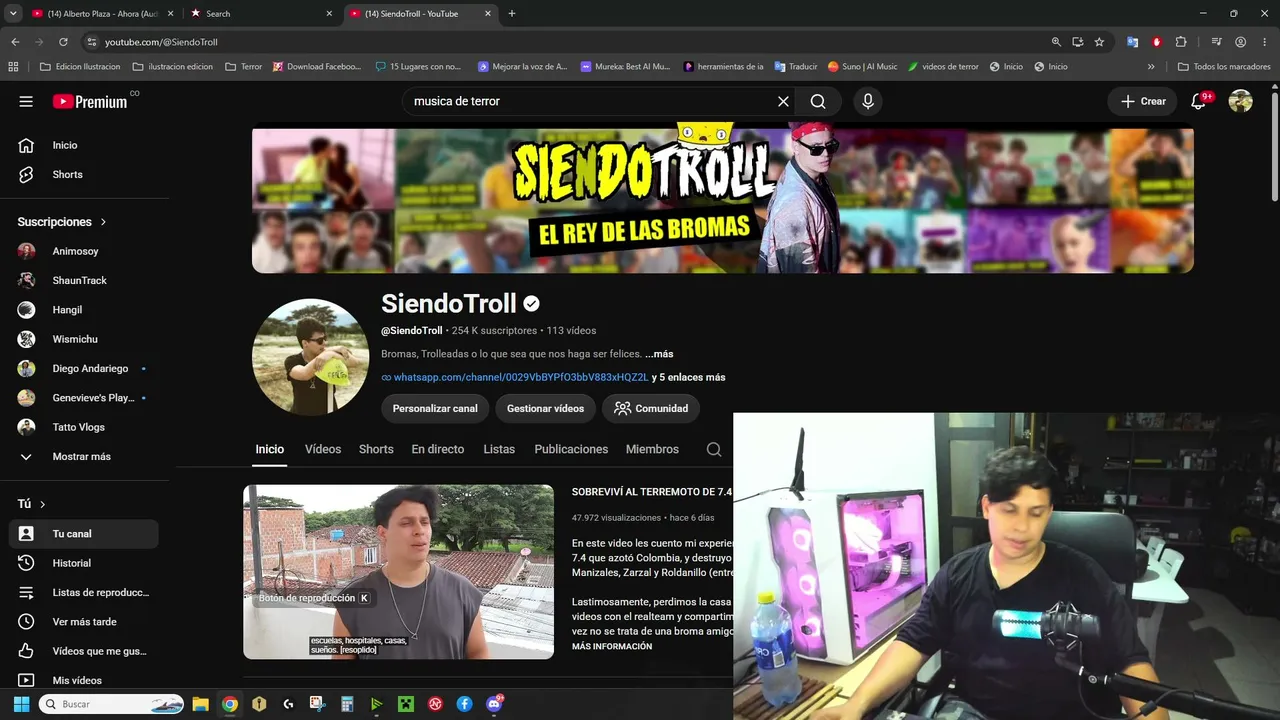
Task: Open Listas channel tab
Action: click(x=499, y=449)
